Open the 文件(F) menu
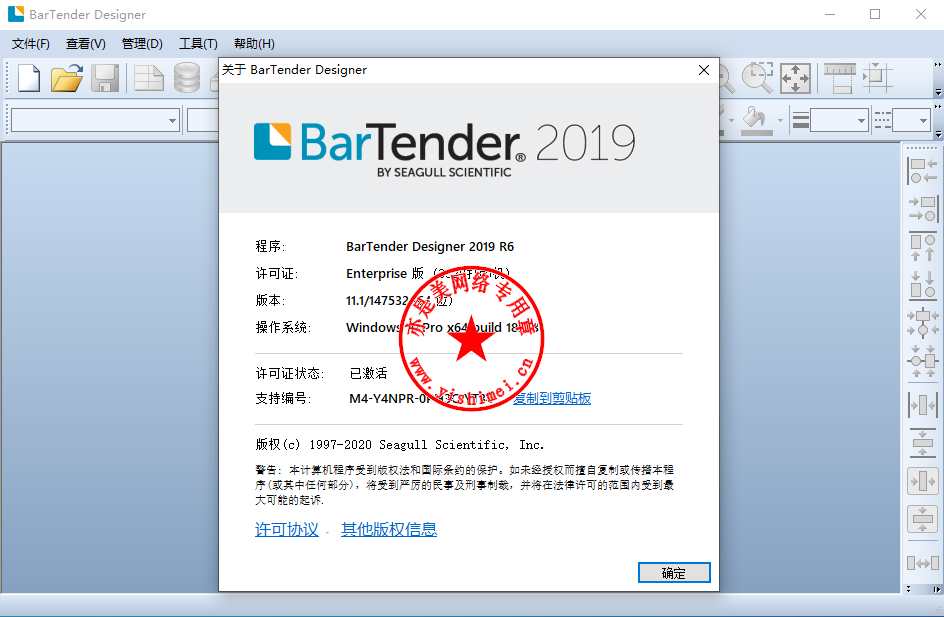Image resolution: width=944 pixels, height=617 pixels. (x=31, y=43)
